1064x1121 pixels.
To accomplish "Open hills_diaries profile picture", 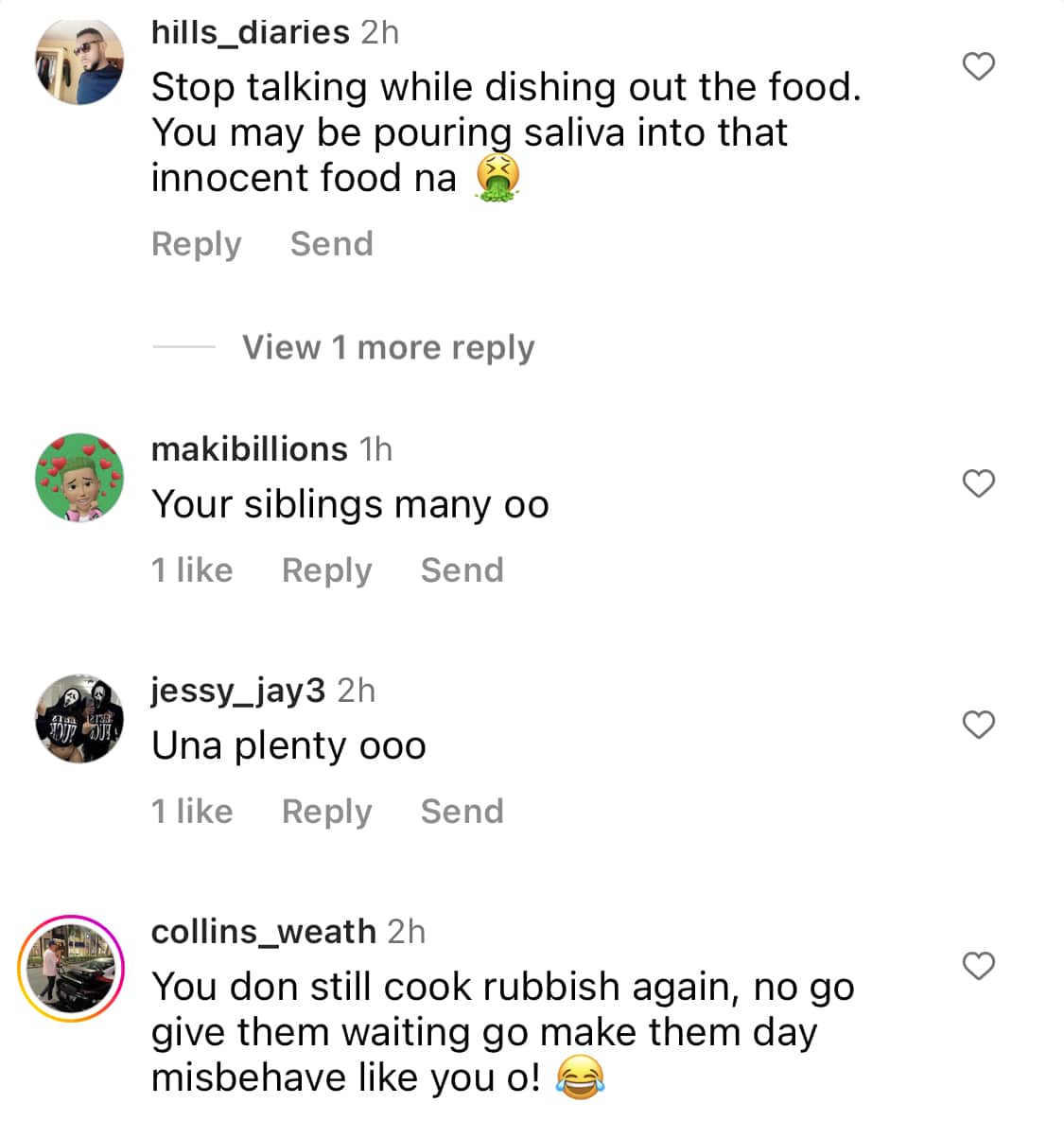I will point(79,61).
